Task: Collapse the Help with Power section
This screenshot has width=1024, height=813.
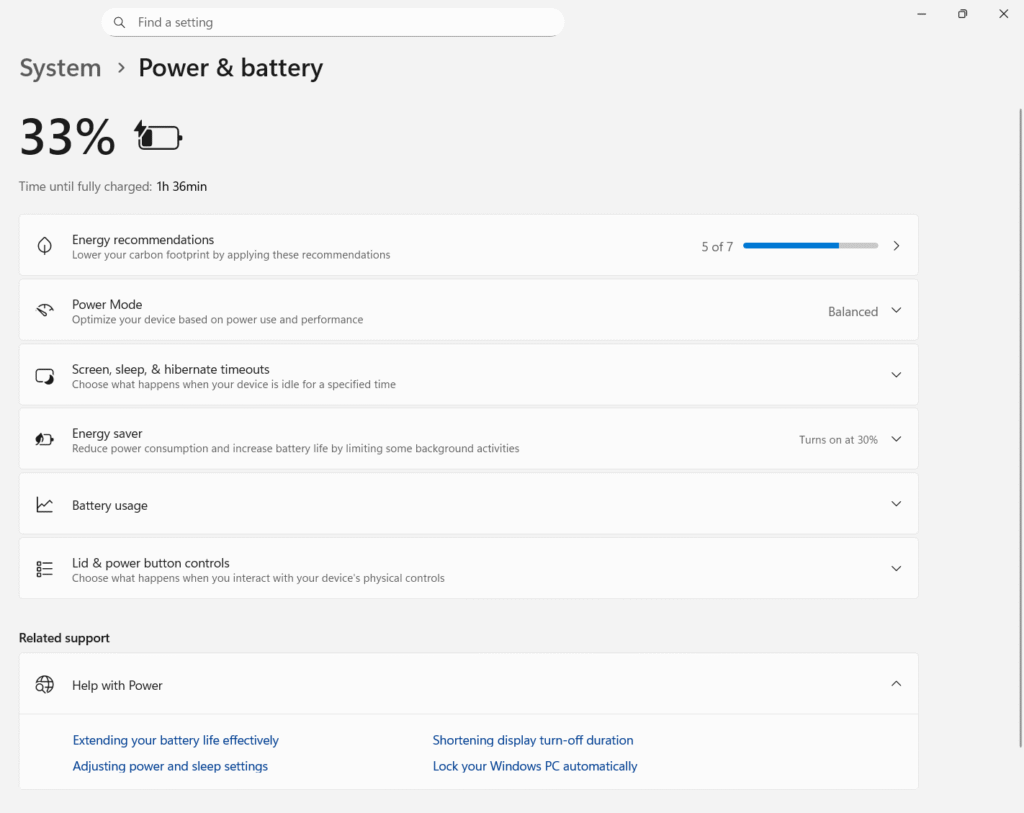Action: pos(896,683)
